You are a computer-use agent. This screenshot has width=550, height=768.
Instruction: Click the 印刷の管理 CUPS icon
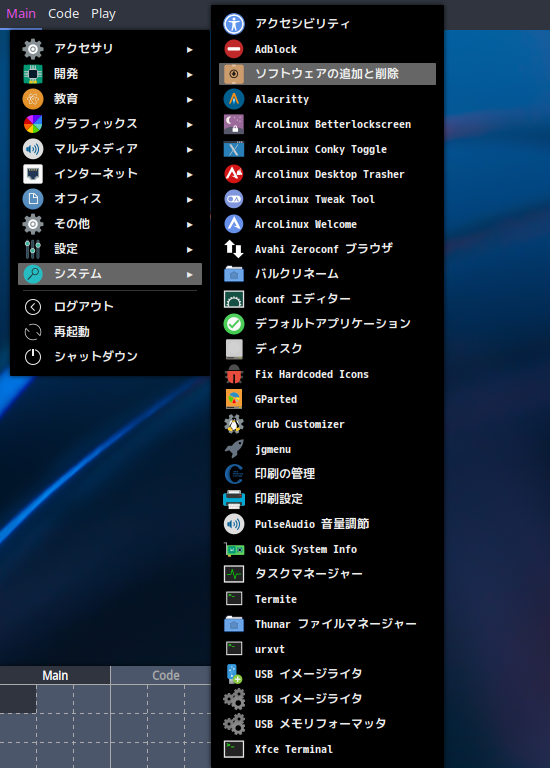coord(234,474)
